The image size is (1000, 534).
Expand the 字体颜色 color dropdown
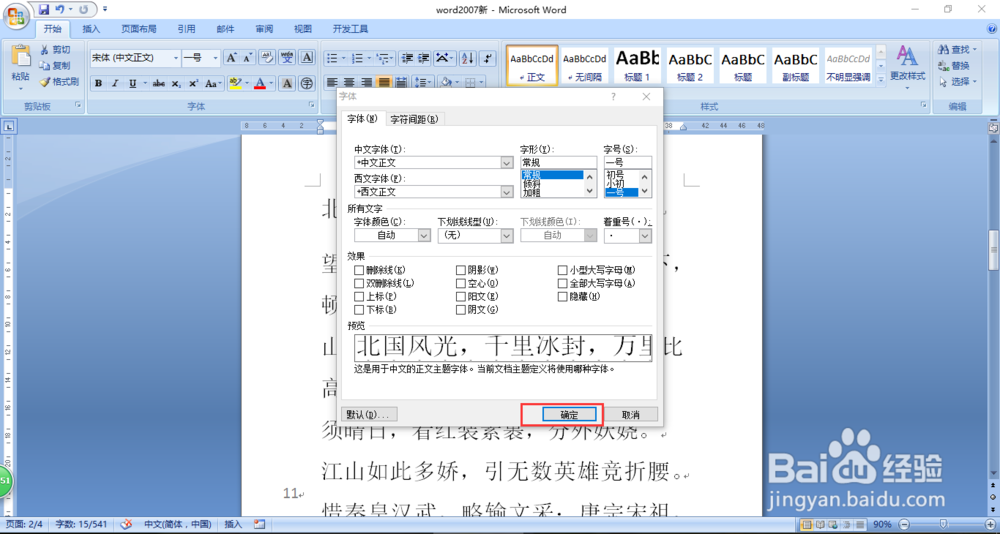point(424,235)
